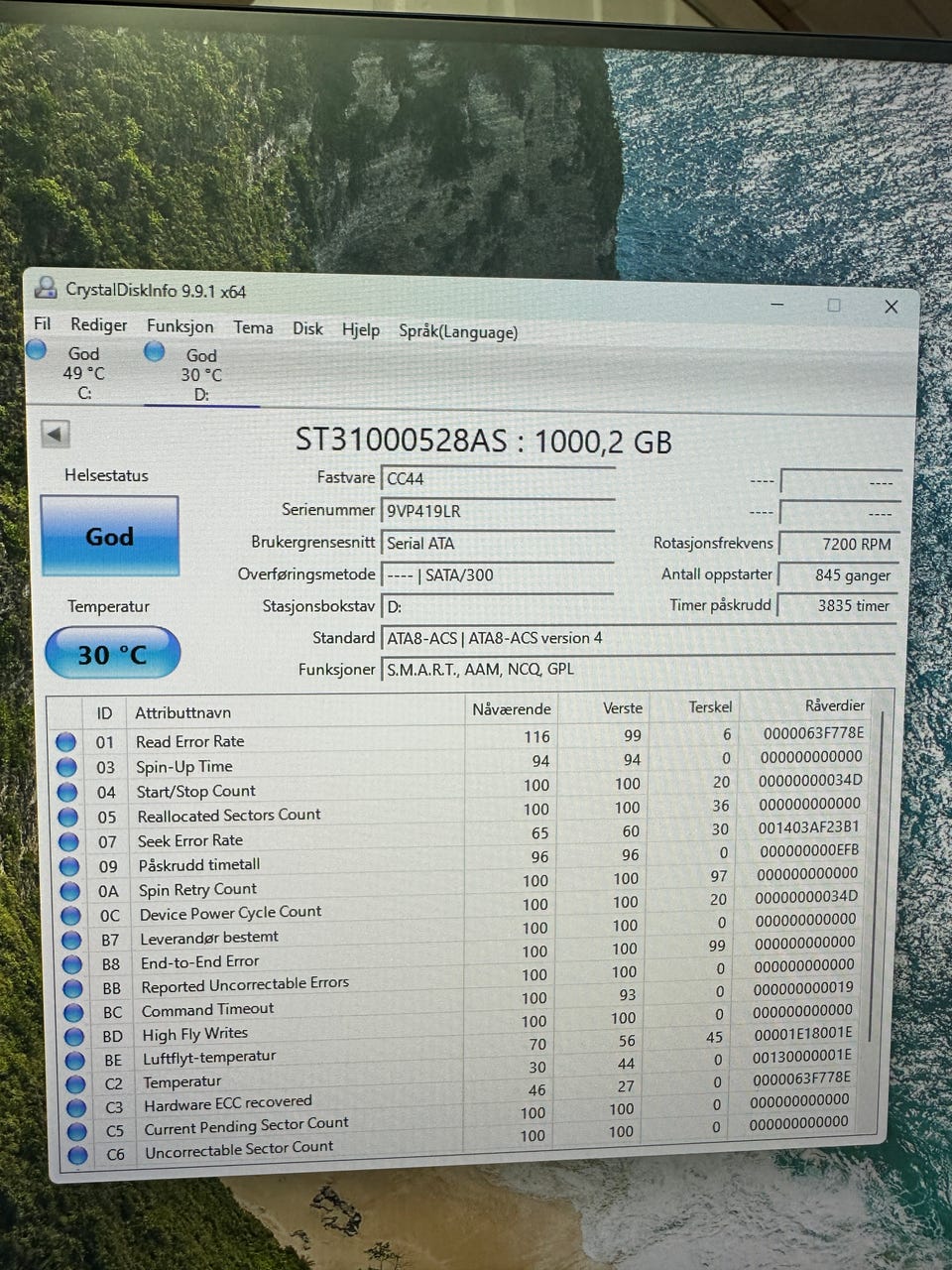Open the Rediger menu
This screenshot has width=952, height=1270.
pos(98,324)
